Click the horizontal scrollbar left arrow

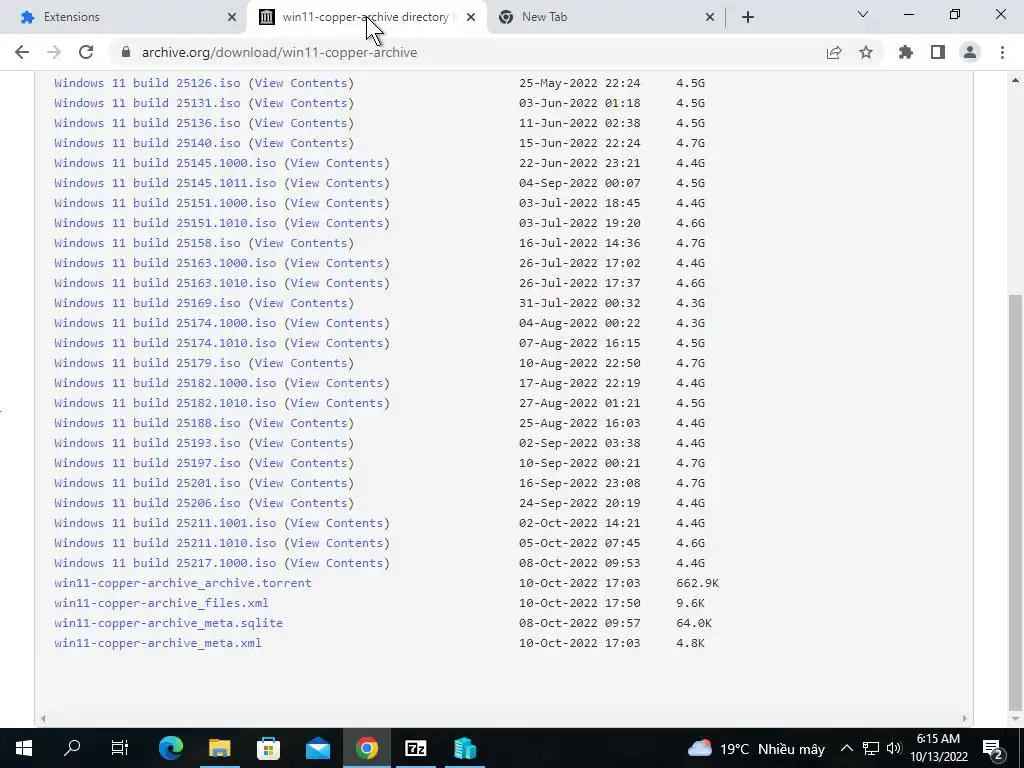click(42, 718)
